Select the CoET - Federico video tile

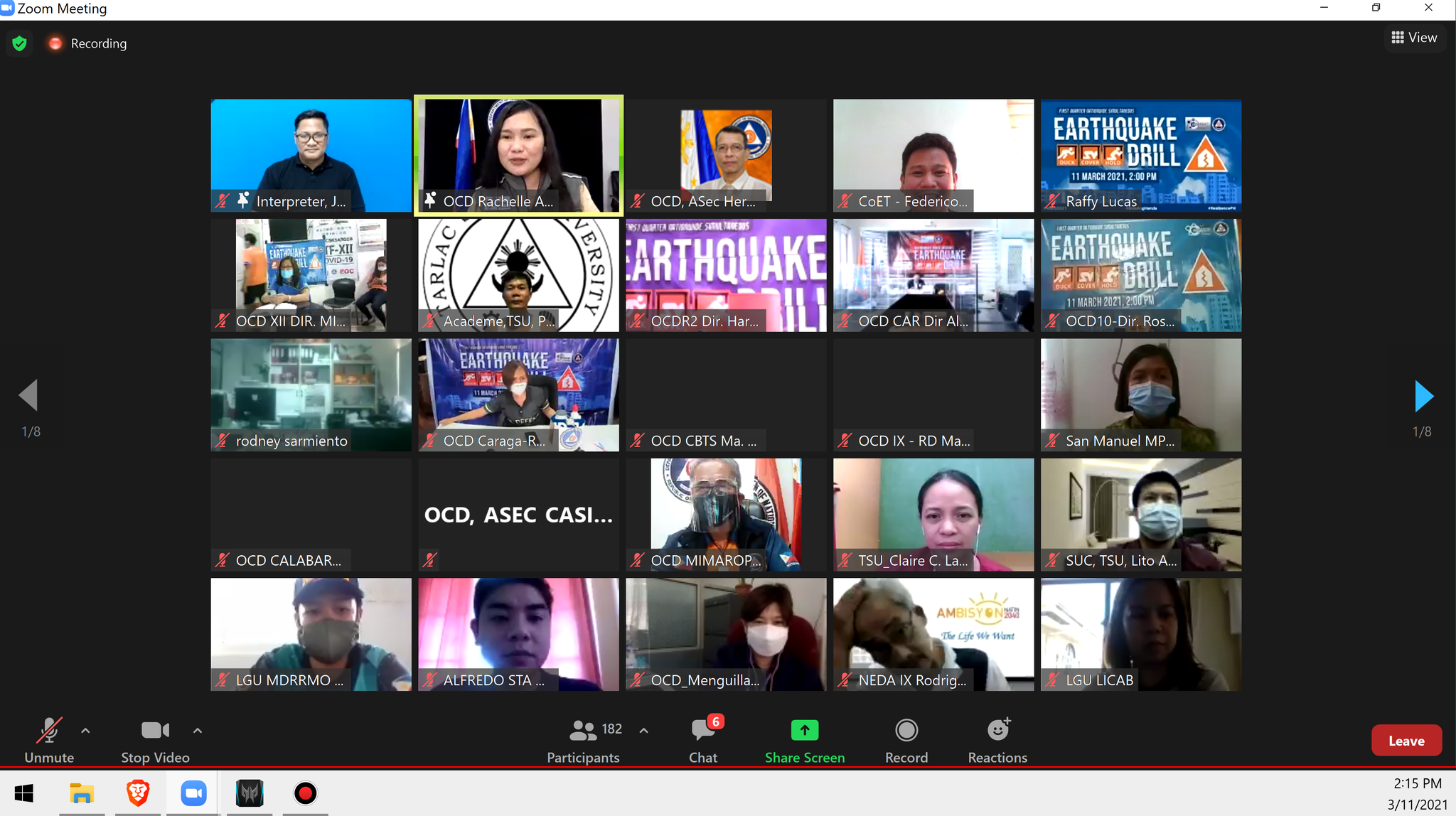933,156
